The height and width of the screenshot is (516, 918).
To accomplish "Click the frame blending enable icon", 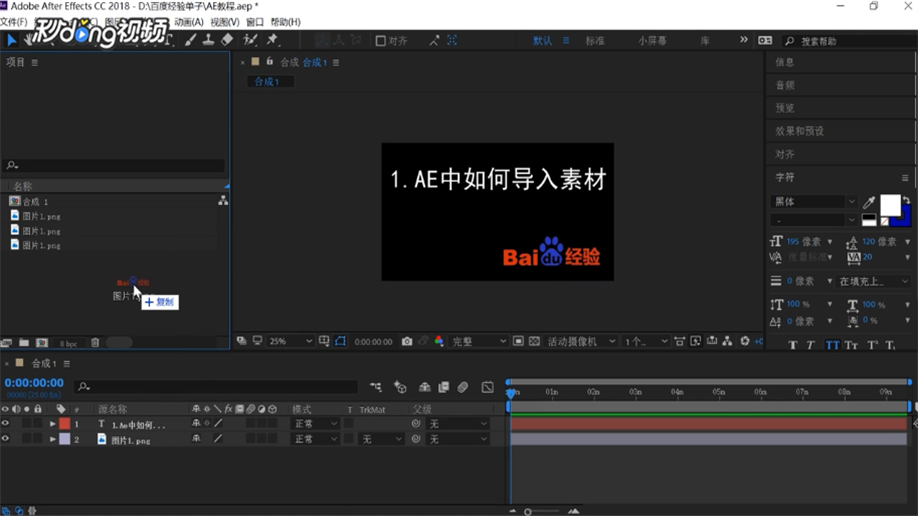I will (444, 387).
